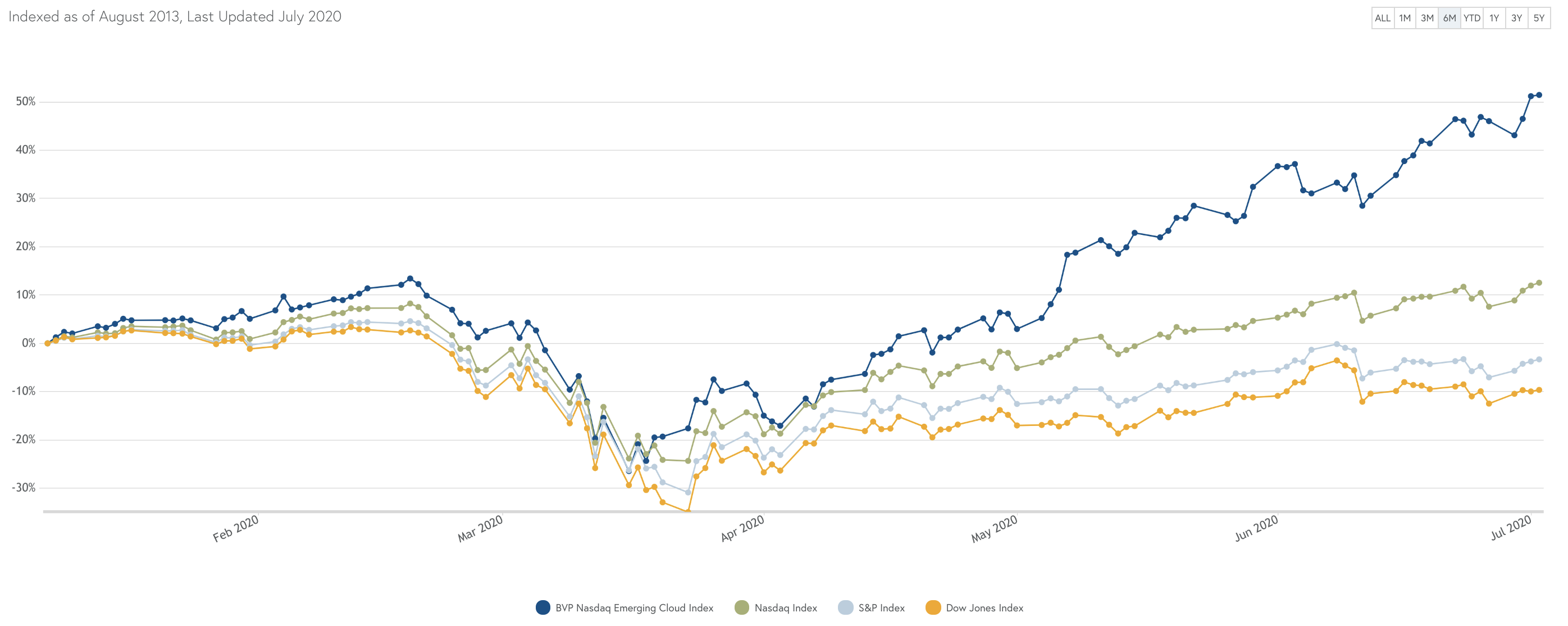Image resolution: width=1568 pixels, height=626 pixels.
Task: Show year-to-date with YTD button
Action: 1472,19
